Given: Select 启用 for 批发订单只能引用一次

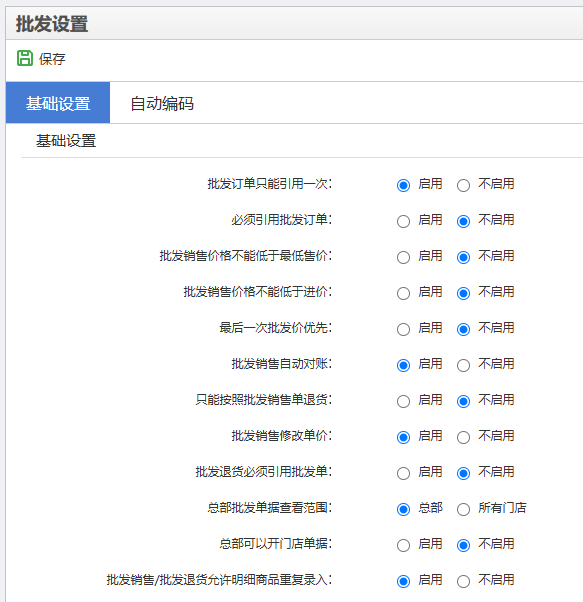Looking at the screenshot, I should click(x=403, y=185).
